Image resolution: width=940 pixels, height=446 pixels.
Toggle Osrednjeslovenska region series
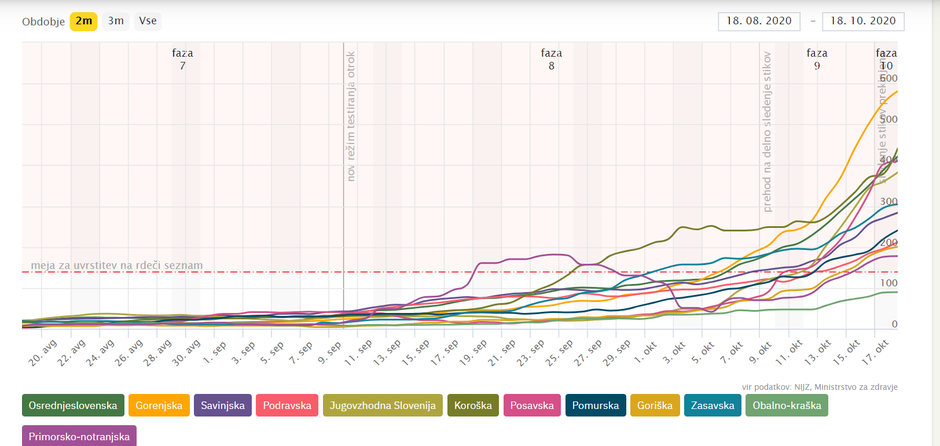click(73, 405)
